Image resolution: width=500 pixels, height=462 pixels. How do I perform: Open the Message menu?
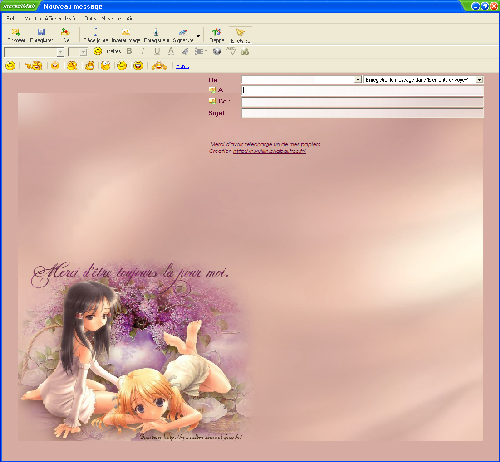(111, 18)
